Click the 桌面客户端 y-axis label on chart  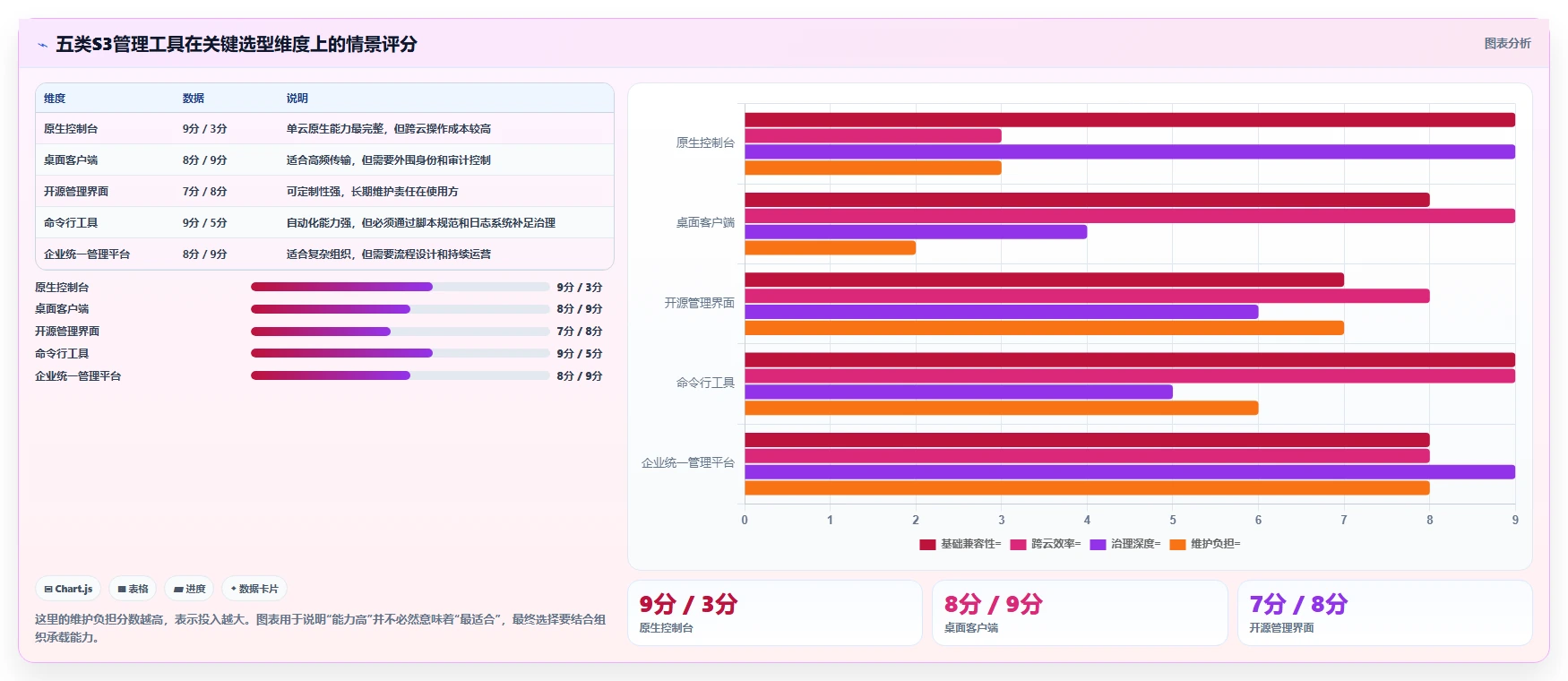pos(705,223)
